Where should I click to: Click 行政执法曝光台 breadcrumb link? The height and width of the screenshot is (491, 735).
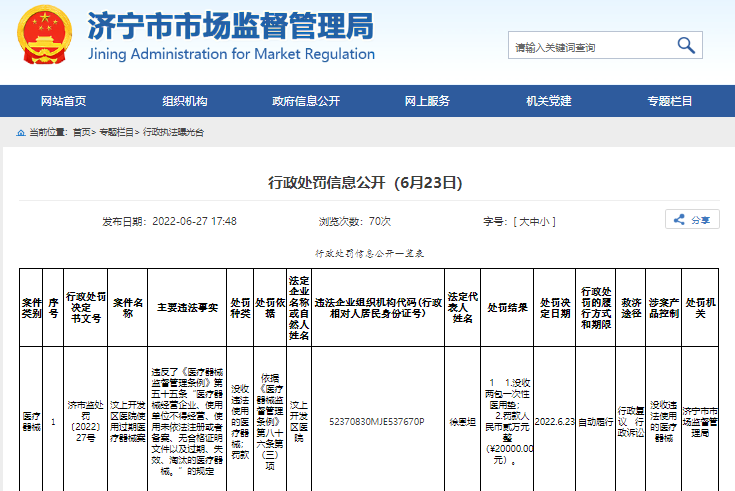[x=173, y=132]
